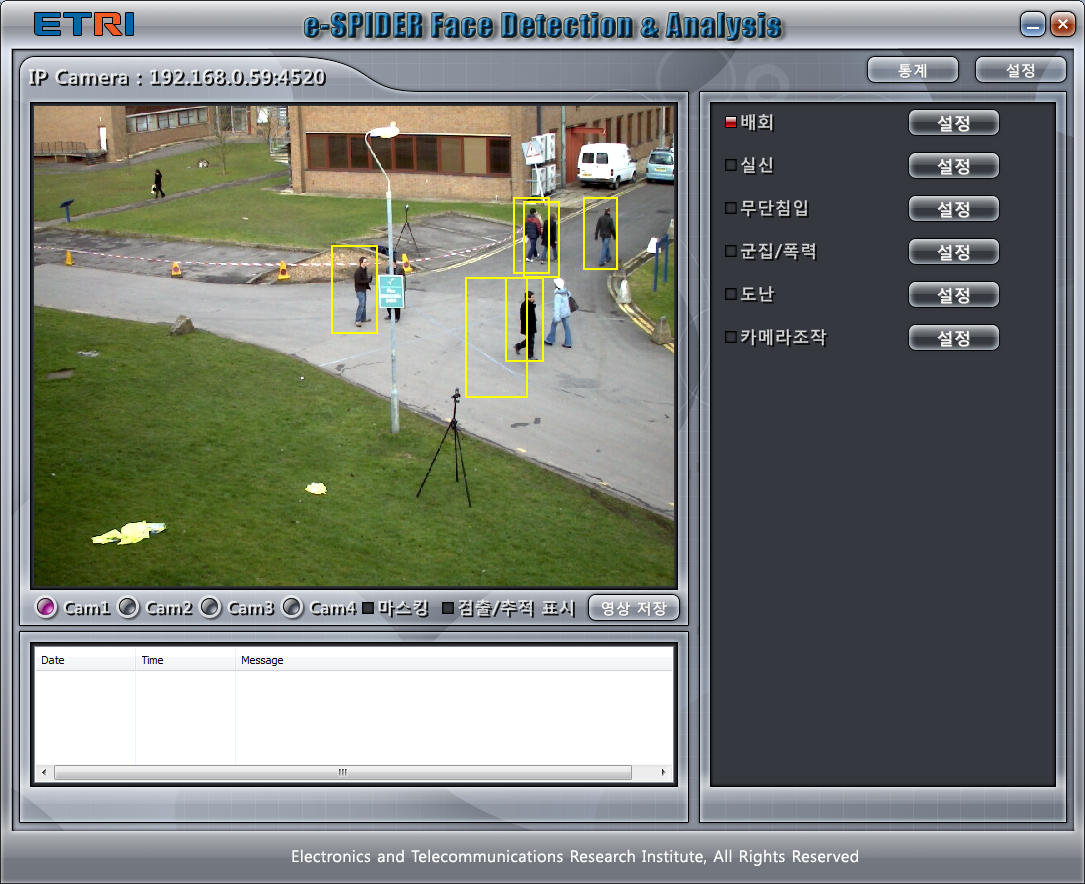The image size is (1085, 884).
Task: Open 설정 for 무단침입 event
Action: (x=953, y=209)
